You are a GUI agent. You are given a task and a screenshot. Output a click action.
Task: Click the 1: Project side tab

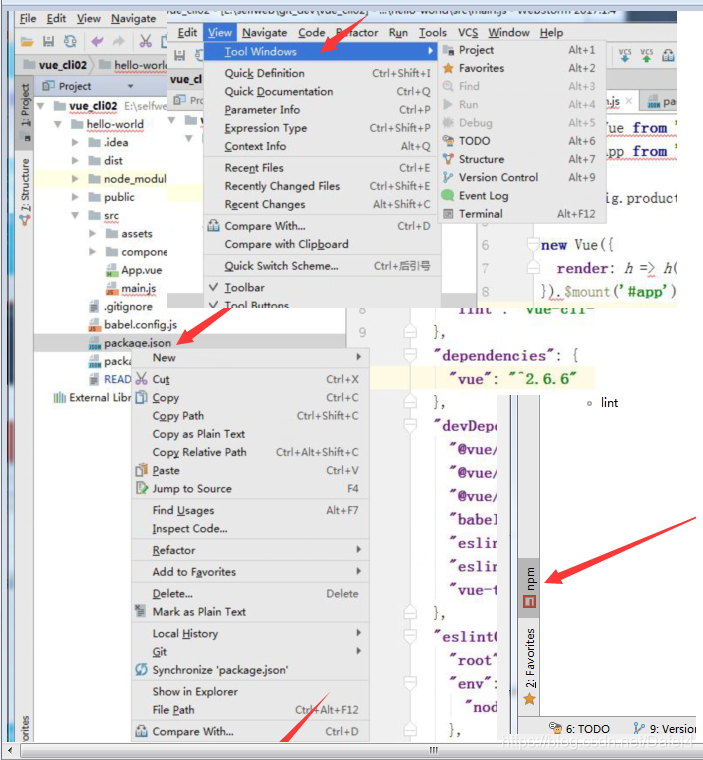(x=25, y=113)
